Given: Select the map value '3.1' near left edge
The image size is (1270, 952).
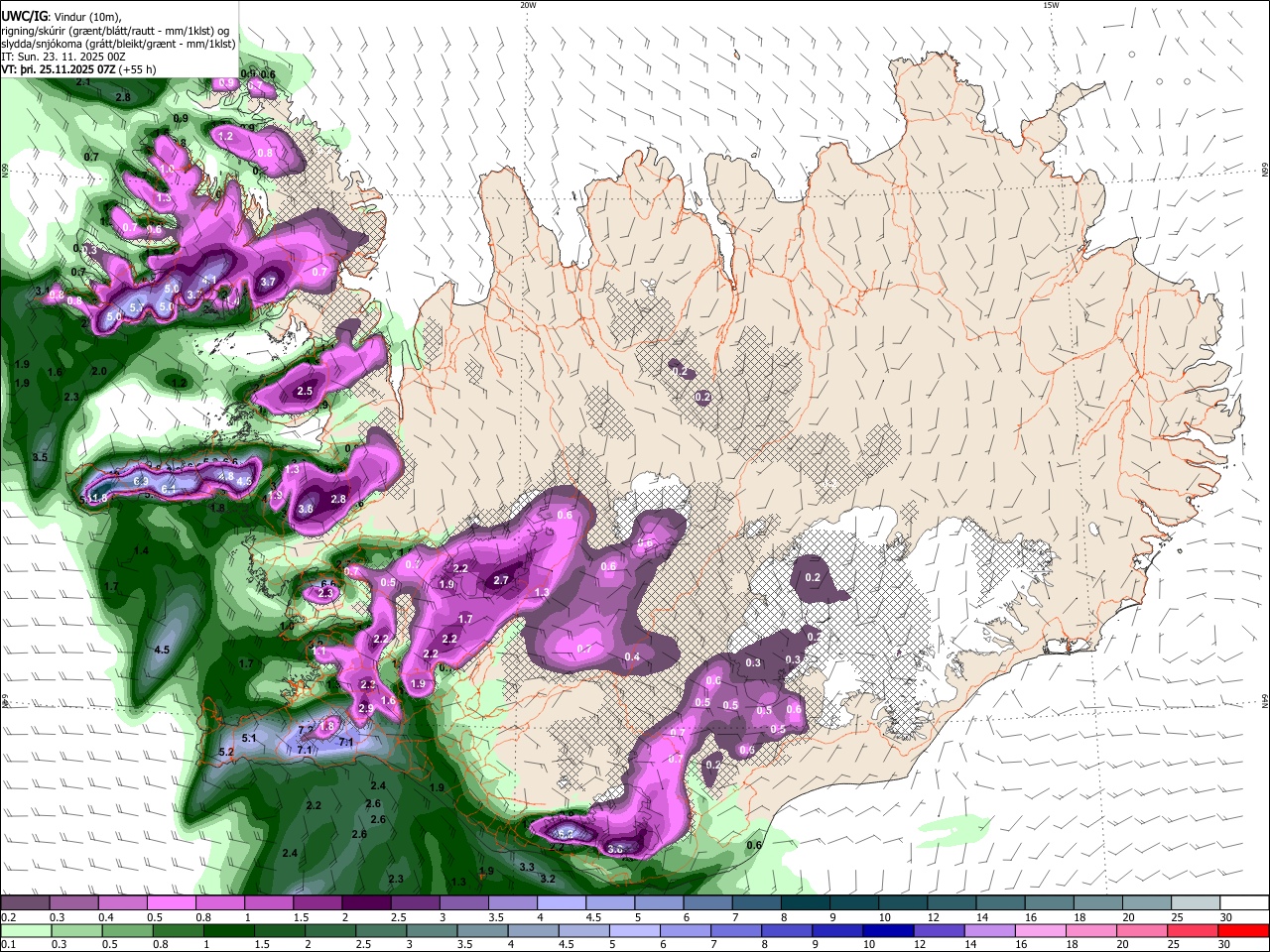Looking at the screenshot, I should pos(43,291).
